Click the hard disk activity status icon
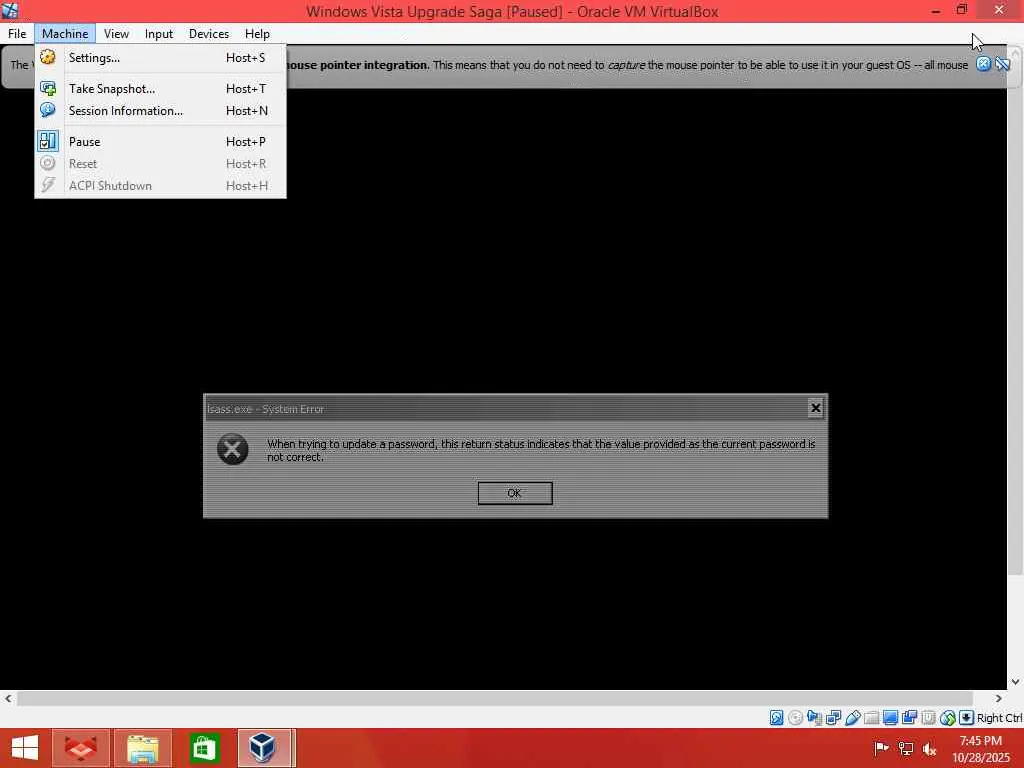 776,718
